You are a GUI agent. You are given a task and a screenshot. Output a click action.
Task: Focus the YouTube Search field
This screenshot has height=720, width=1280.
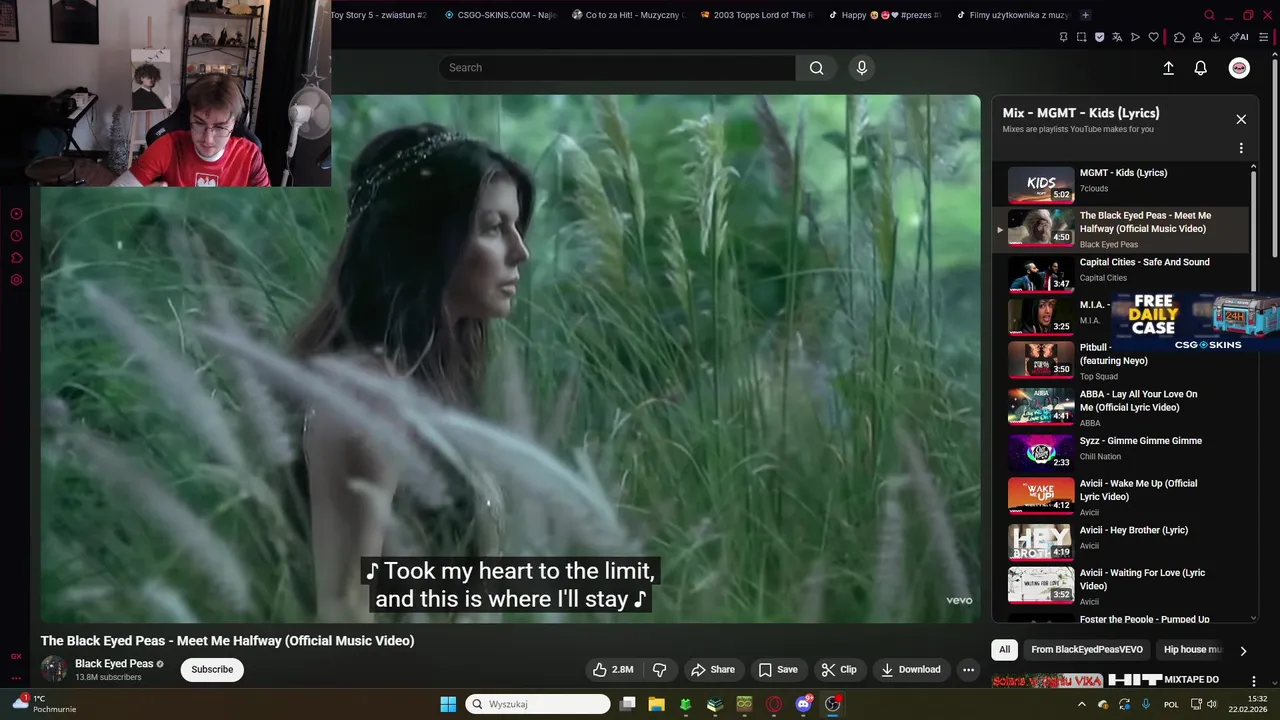(617, 68)
